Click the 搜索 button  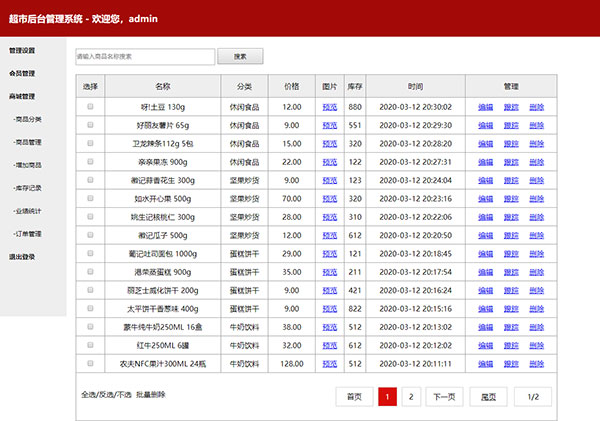[x=240, y=57]
